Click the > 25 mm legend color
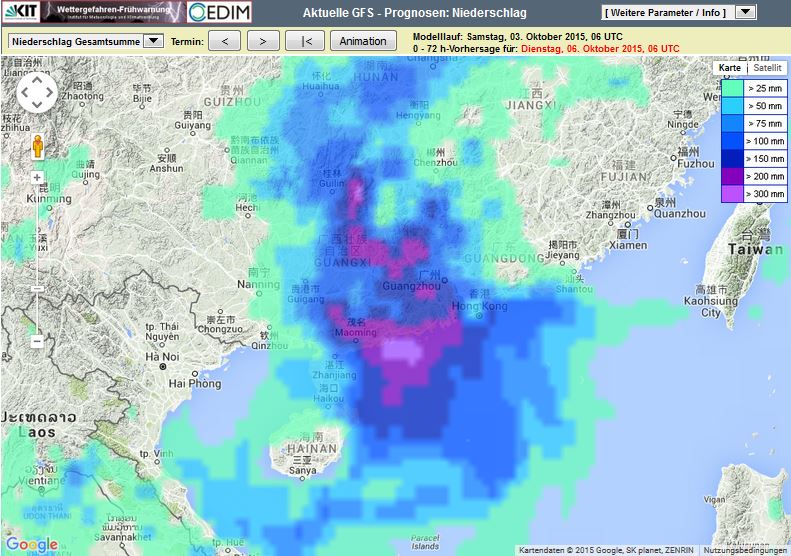The height and width of the screenshot is (556, 791). click(x=731, y=88)
